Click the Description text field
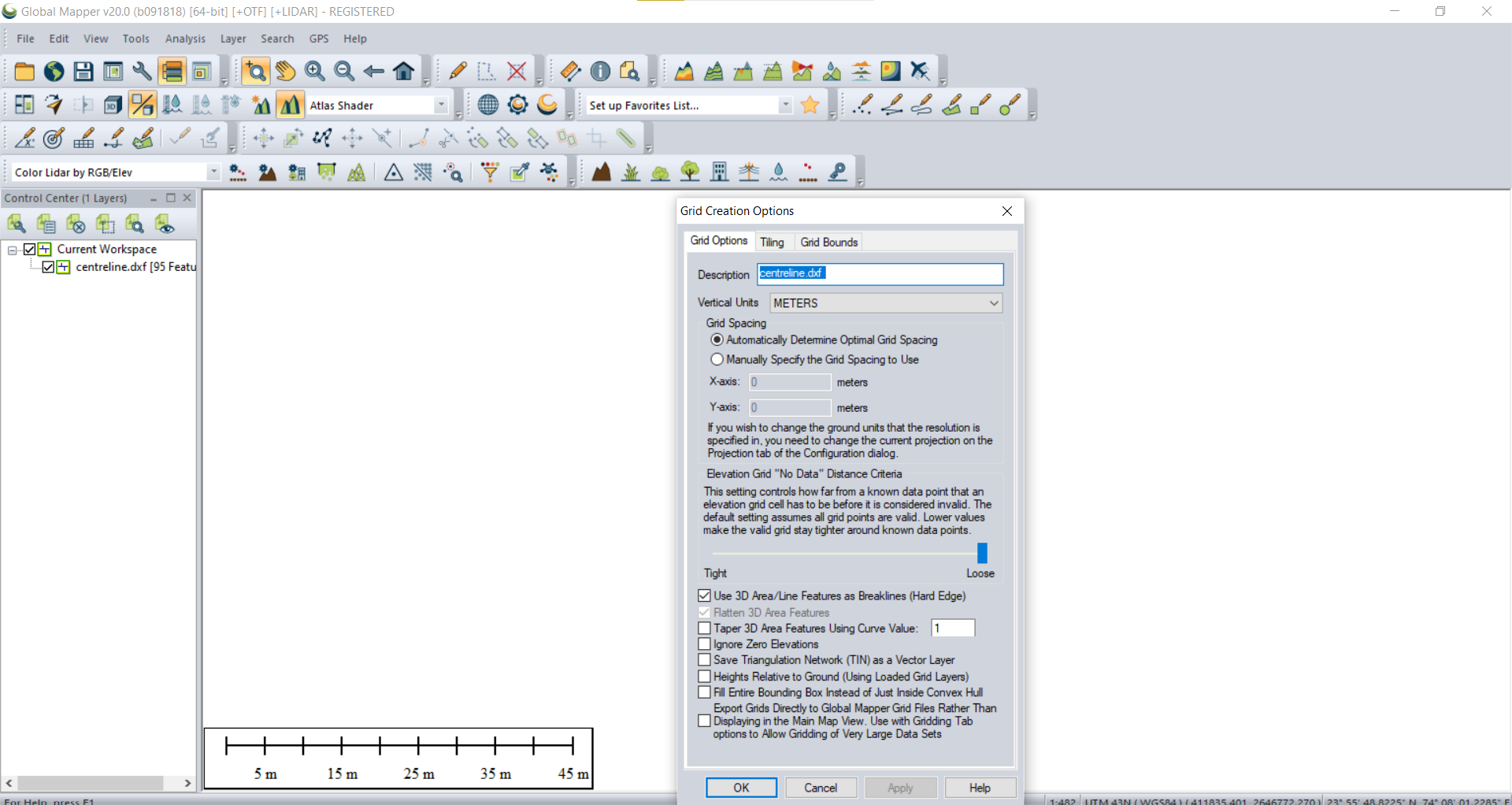Screen dimensions: 1512x805 click(x=880, y=274)
